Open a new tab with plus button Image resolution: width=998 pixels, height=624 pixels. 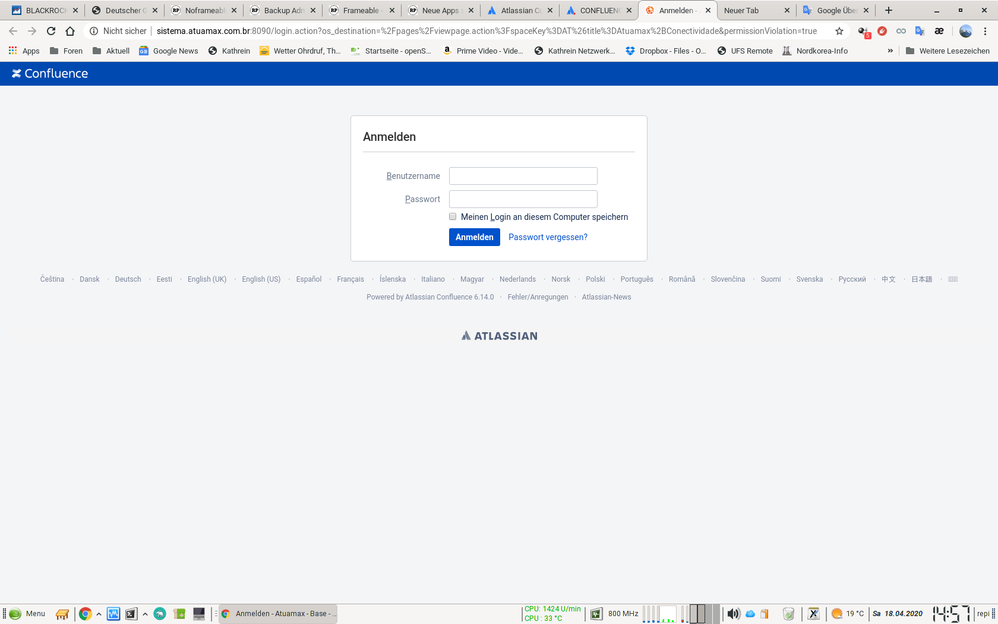point(889,10)
